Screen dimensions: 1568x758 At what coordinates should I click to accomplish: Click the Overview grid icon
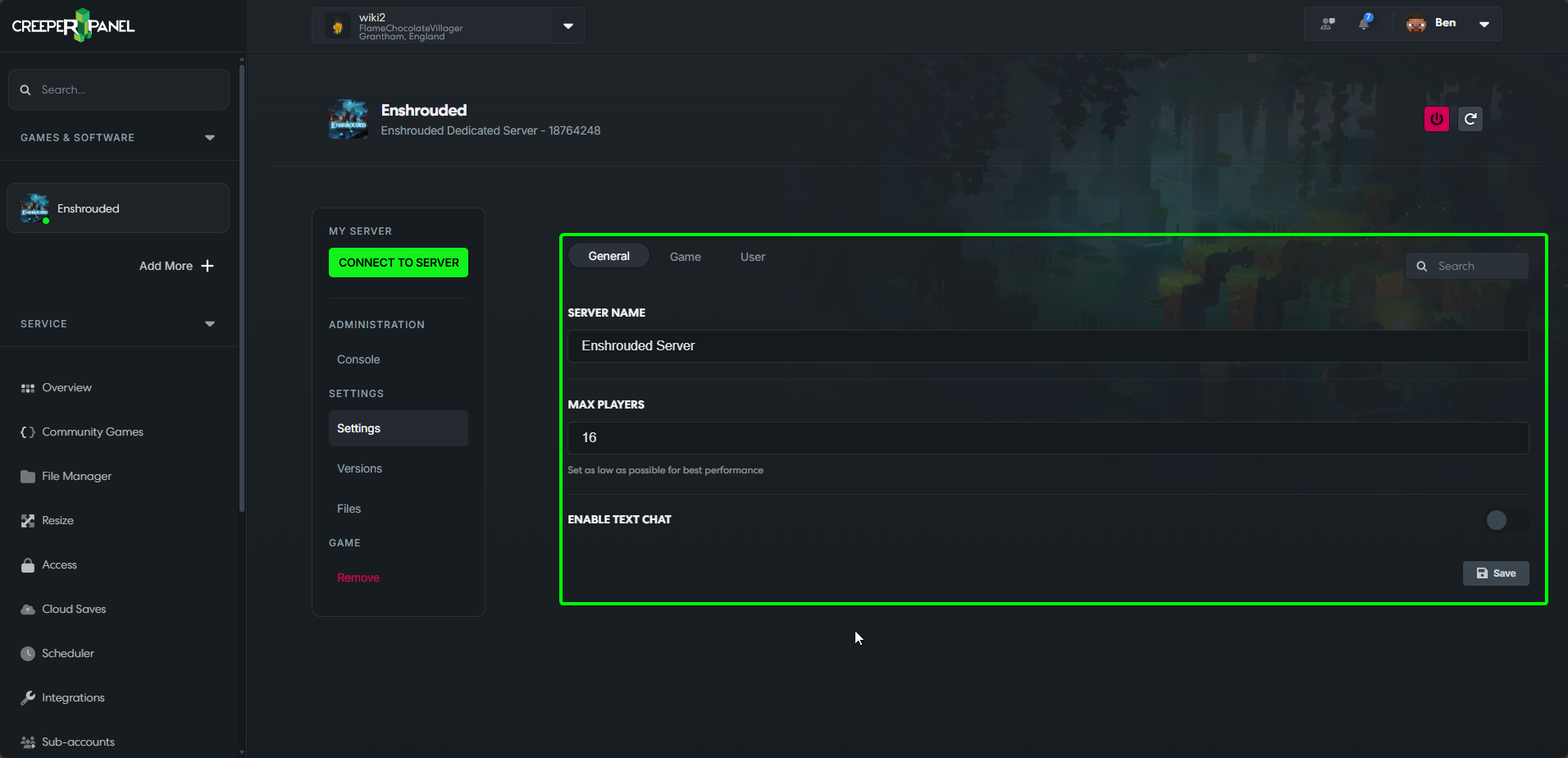click(x=28, y=388)
